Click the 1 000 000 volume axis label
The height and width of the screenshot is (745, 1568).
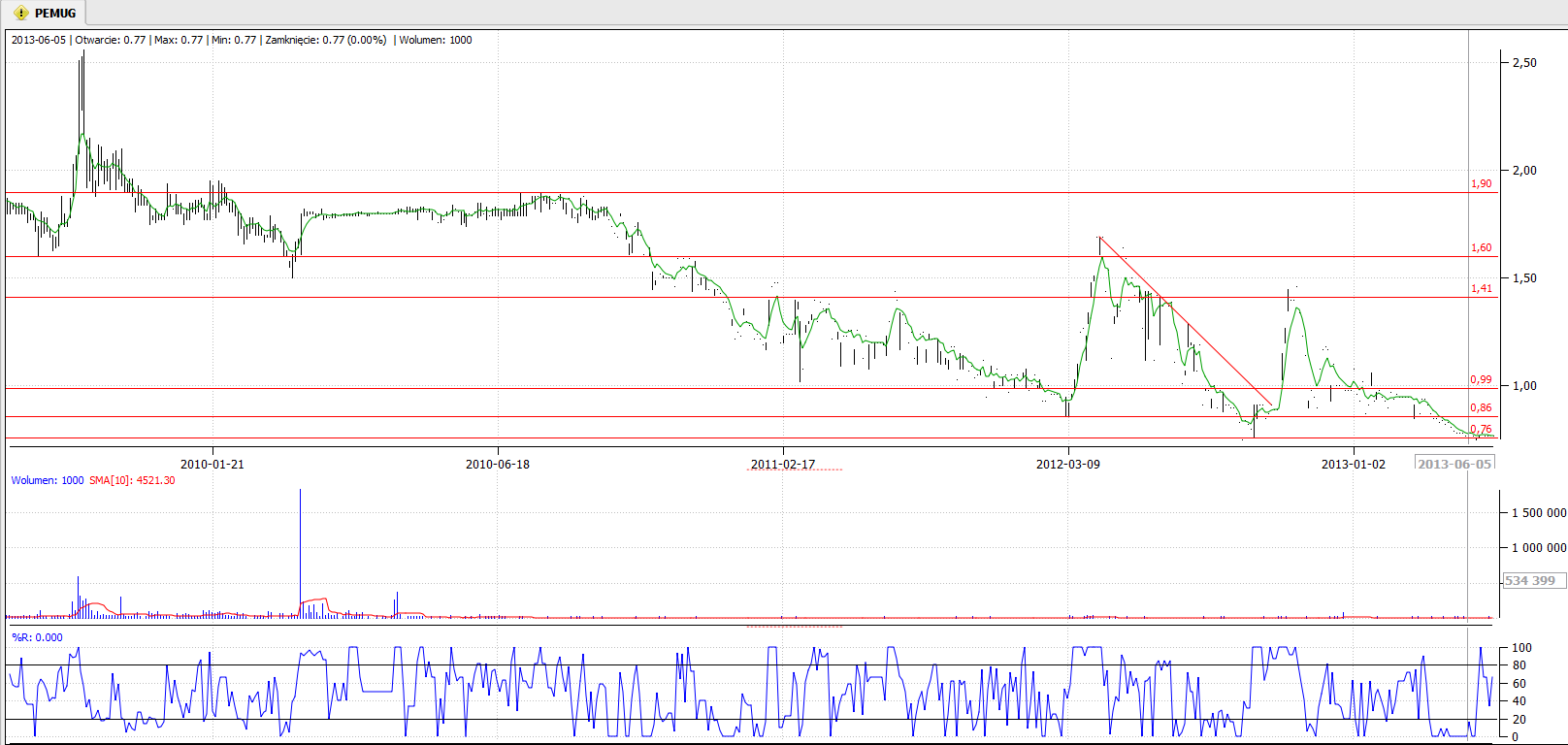pyautogui.click(x=1539, y=547)
